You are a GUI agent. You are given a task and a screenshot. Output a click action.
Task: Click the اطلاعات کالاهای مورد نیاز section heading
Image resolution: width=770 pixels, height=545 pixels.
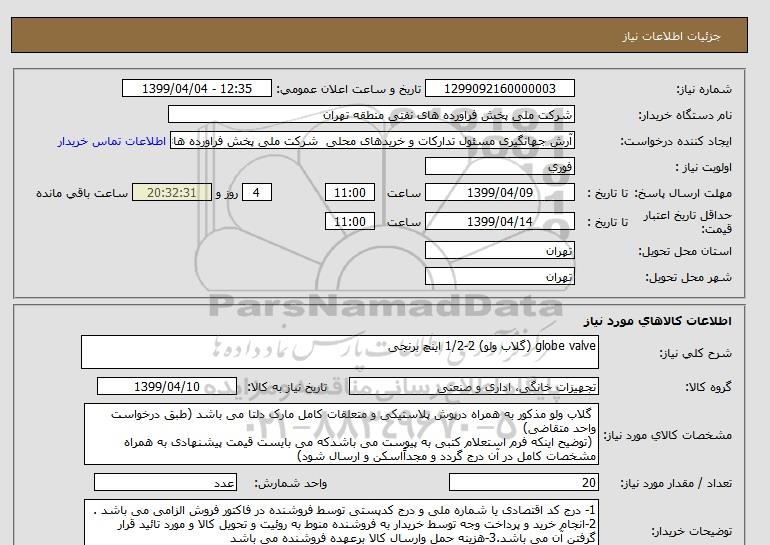coord(658,321)
